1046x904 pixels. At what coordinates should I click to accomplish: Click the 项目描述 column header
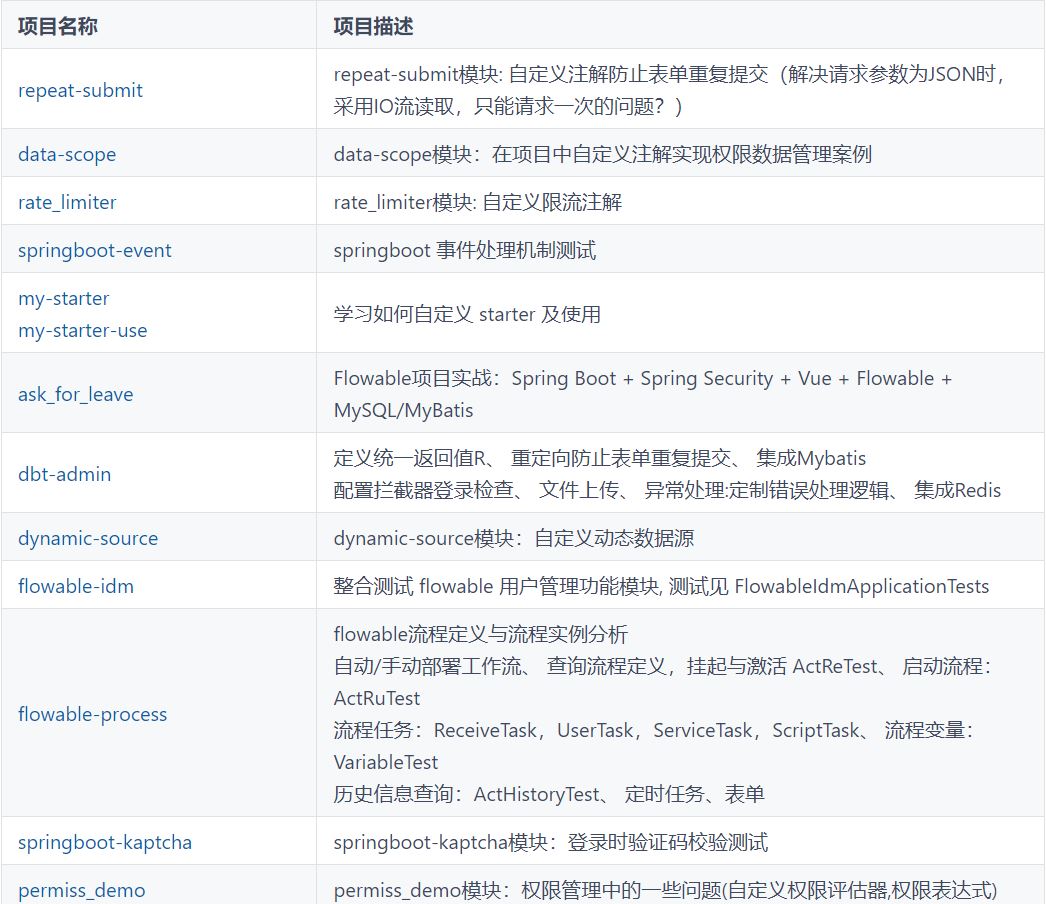point(374,26)
